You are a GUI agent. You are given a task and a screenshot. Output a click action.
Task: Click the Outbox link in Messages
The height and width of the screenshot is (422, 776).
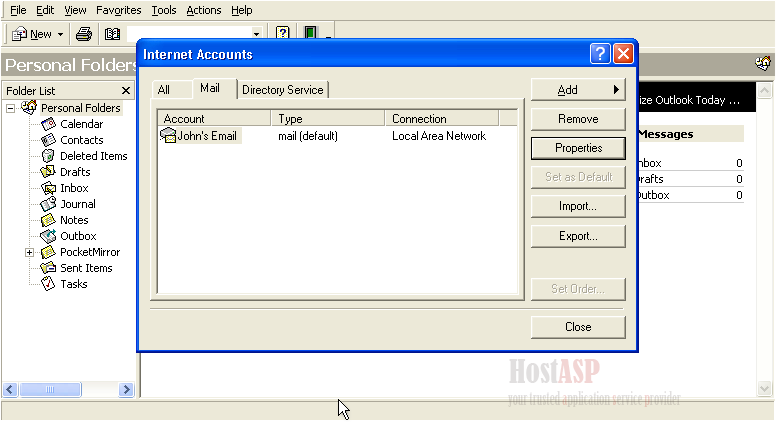(x=653, y=195)
